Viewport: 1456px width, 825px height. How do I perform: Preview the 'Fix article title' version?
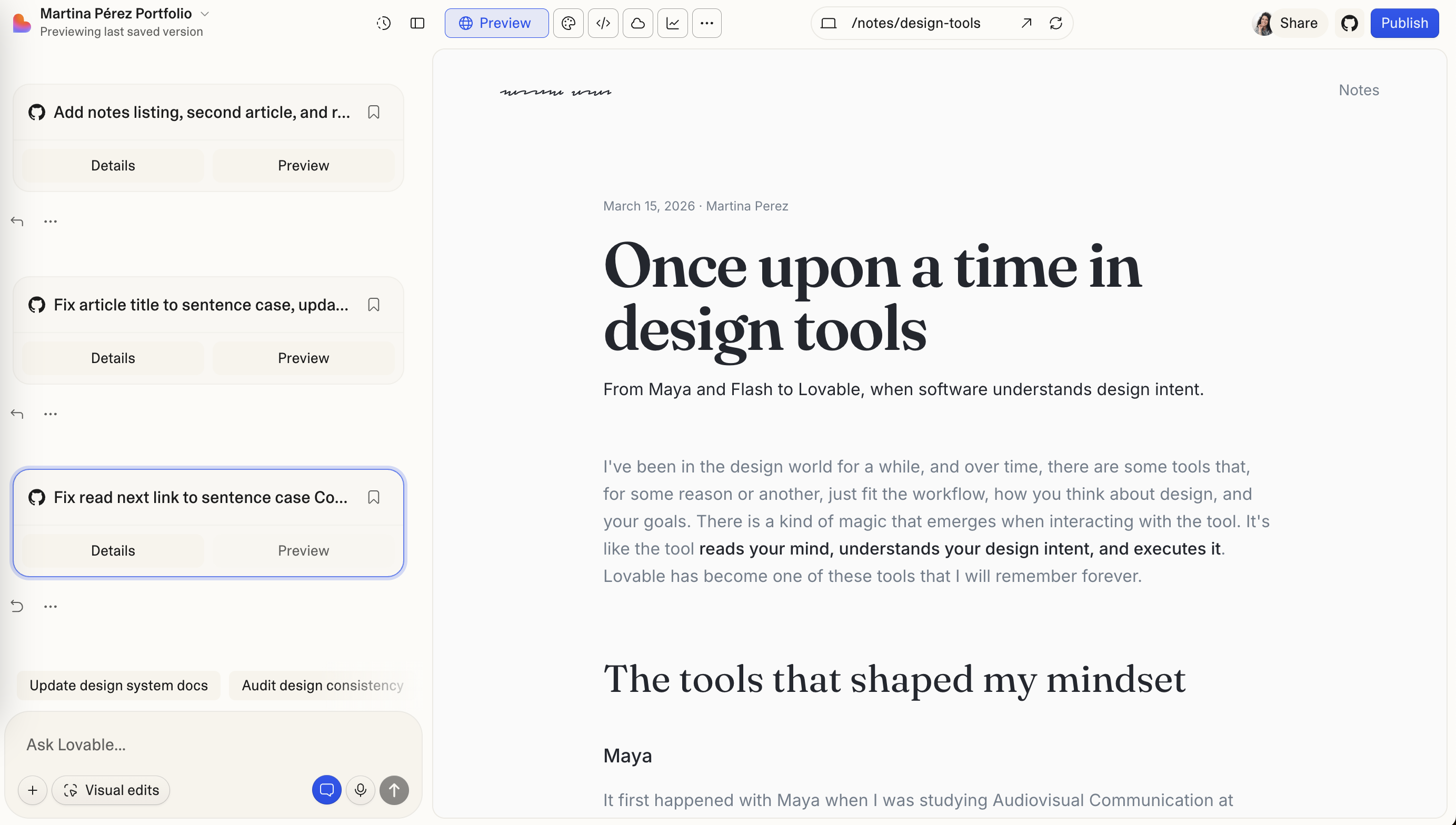(303, 358)
